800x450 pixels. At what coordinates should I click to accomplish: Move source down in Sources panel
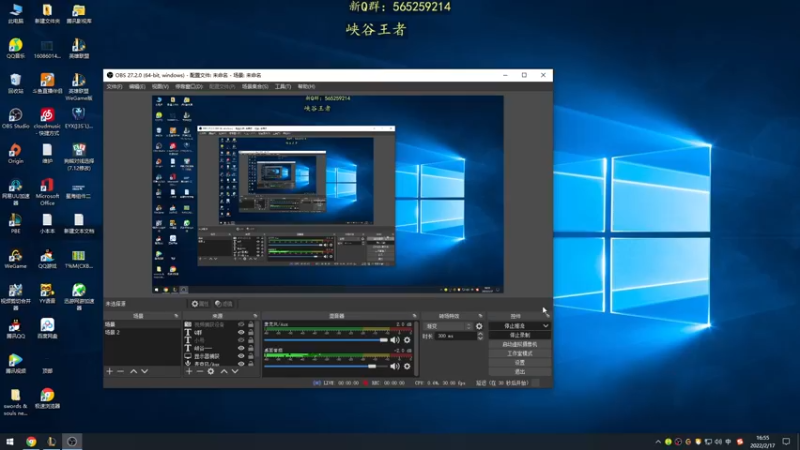coord(235,371)
